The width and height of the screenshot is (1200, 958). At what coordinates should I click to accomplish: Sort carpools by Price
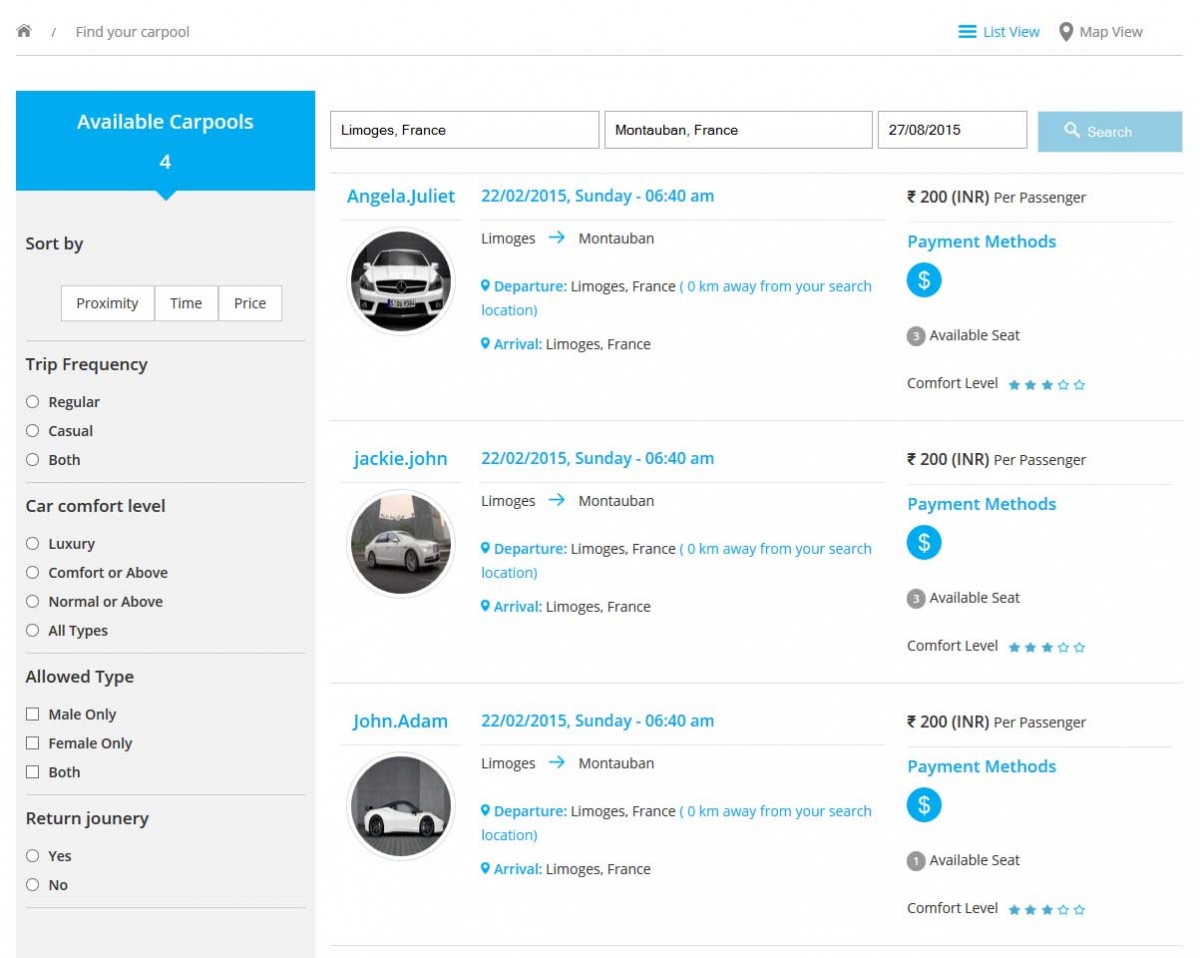[x=250, y=304]
